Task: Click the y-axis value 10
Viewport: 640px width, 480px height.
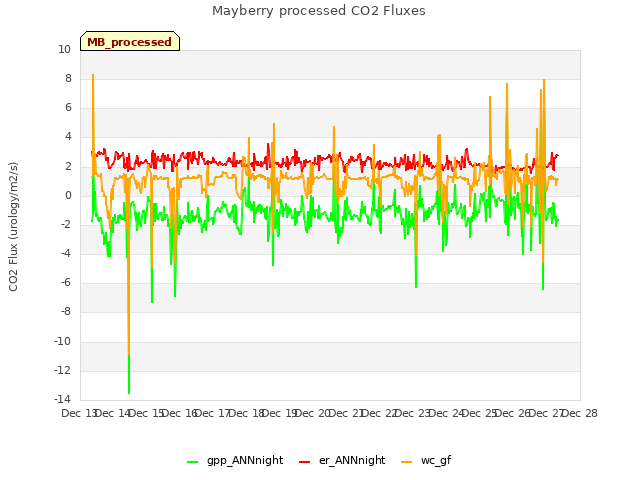Action: click(x=64, y=49)
